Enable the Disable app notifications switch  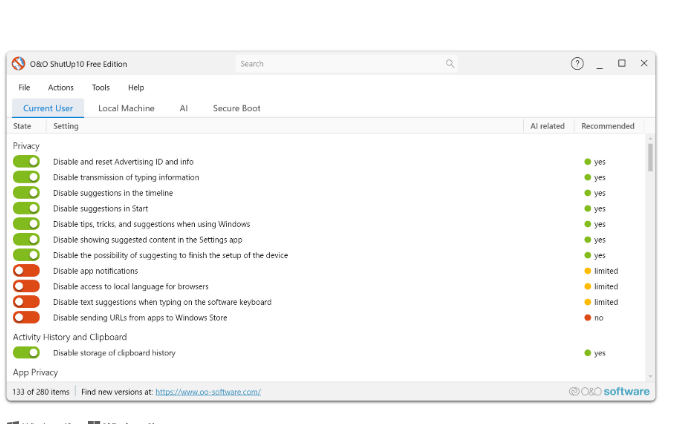click(x=26, y=270)
